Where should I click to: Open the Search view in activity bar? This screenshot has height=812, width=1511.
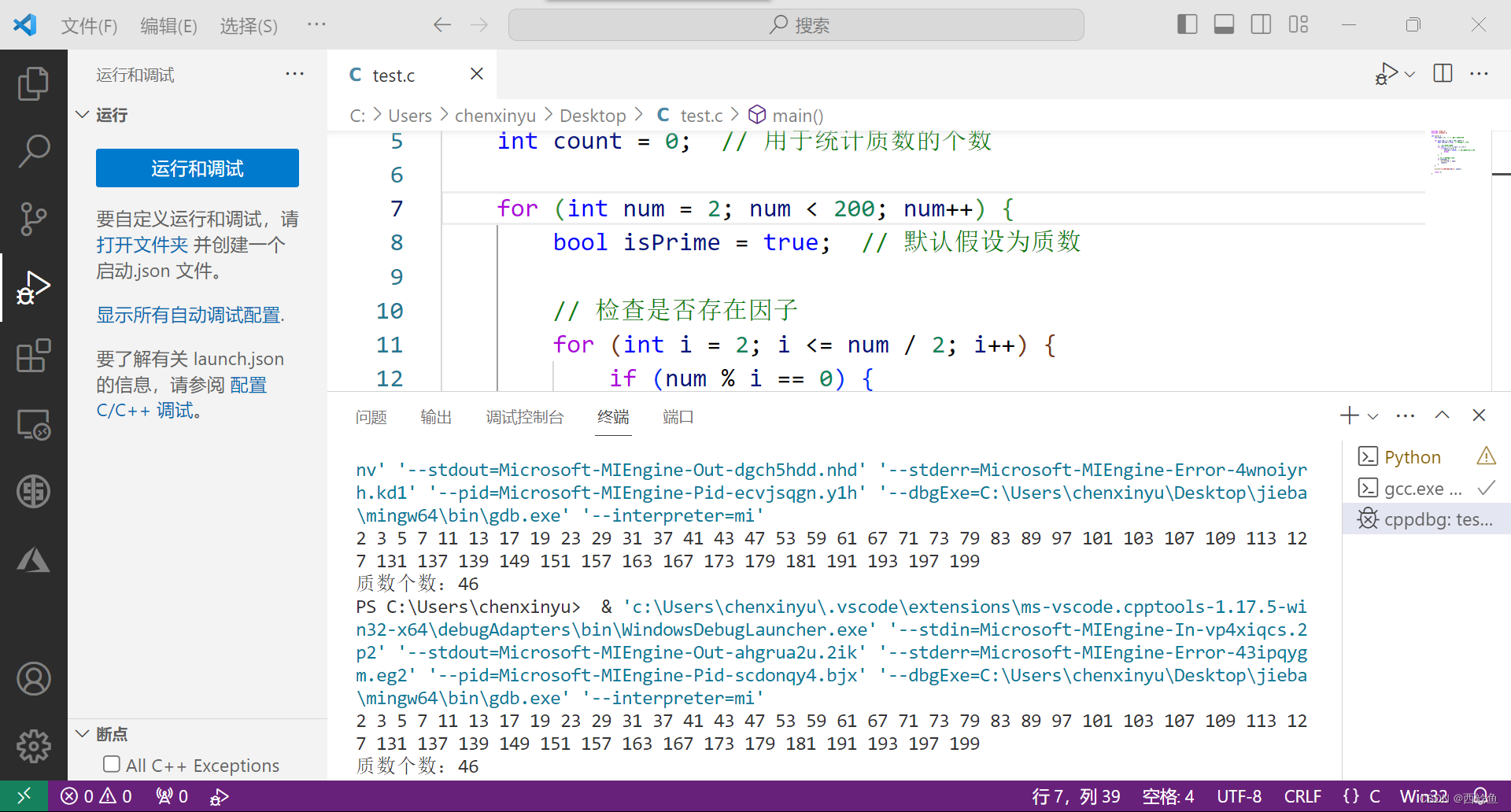[x=33, y=151]
